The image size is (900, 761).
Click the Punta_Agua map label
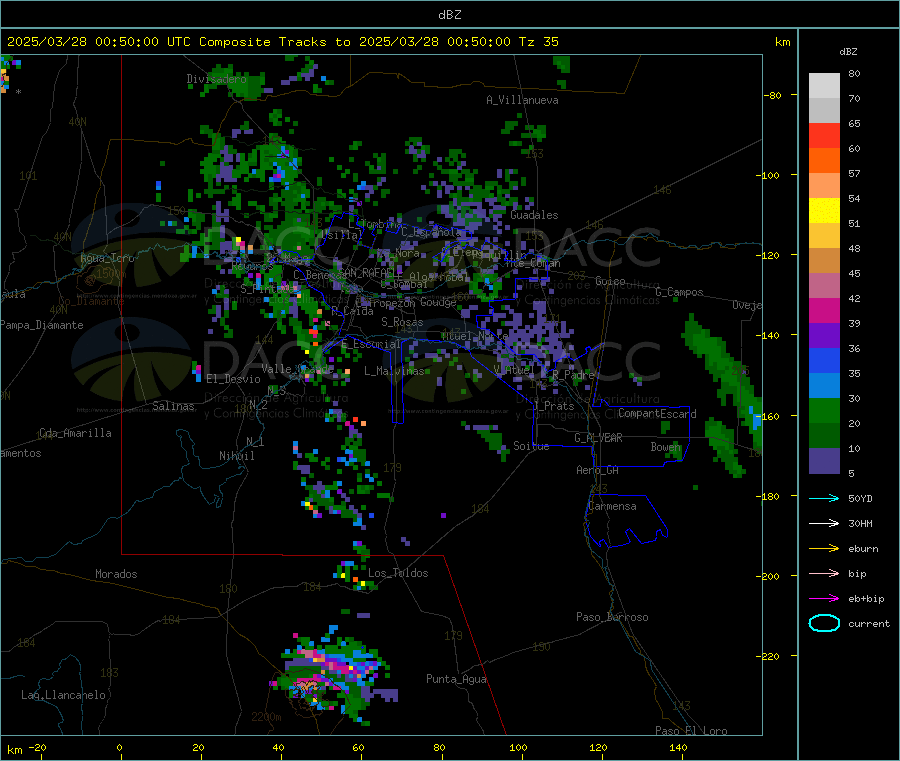[456, 679]
